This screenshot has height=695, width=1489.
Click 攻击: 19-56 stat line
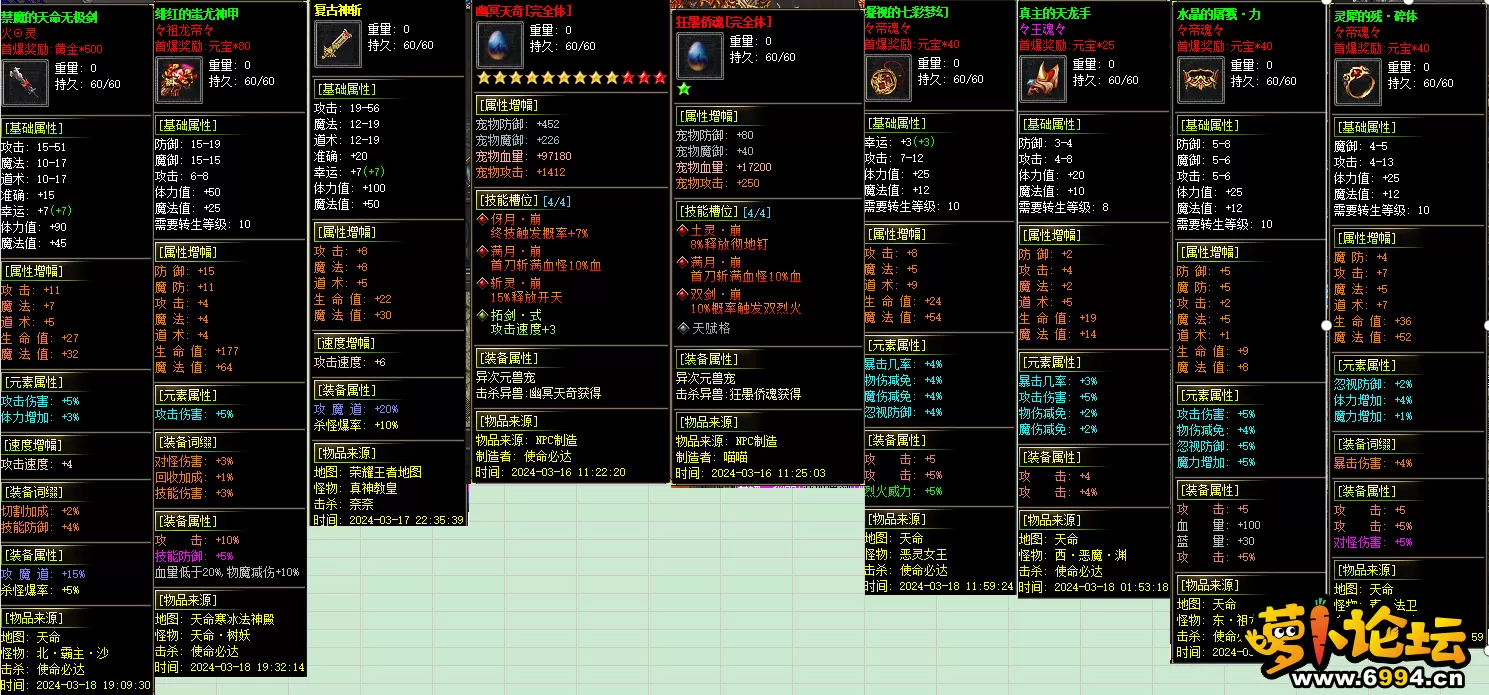coord(347,108)
